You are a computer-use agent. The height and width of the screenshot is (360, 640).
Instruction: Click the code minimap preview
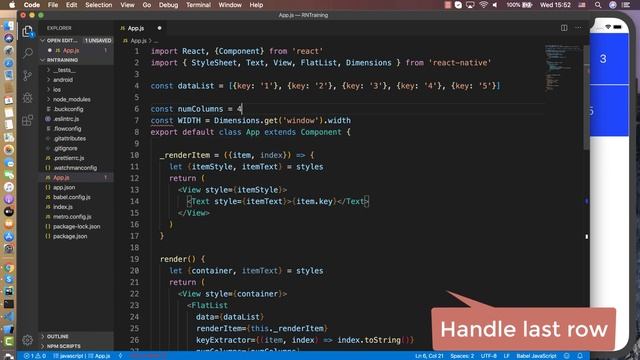[x=563, y=67]
